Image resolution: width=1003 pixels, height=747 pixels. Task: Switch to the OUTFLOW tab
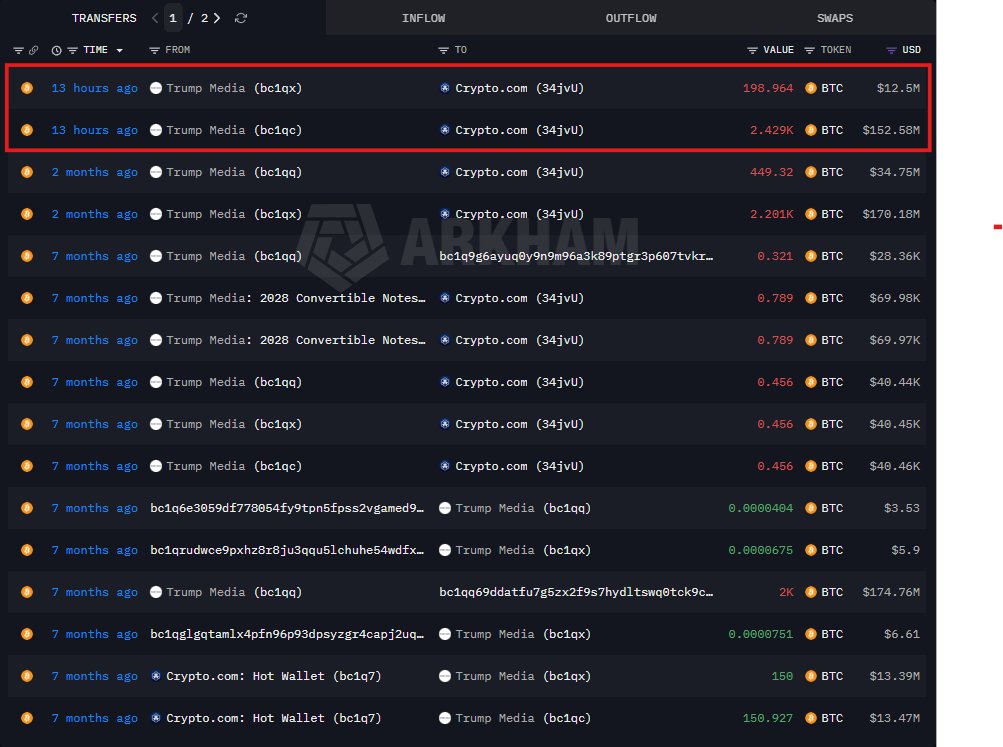pos(631,18)
